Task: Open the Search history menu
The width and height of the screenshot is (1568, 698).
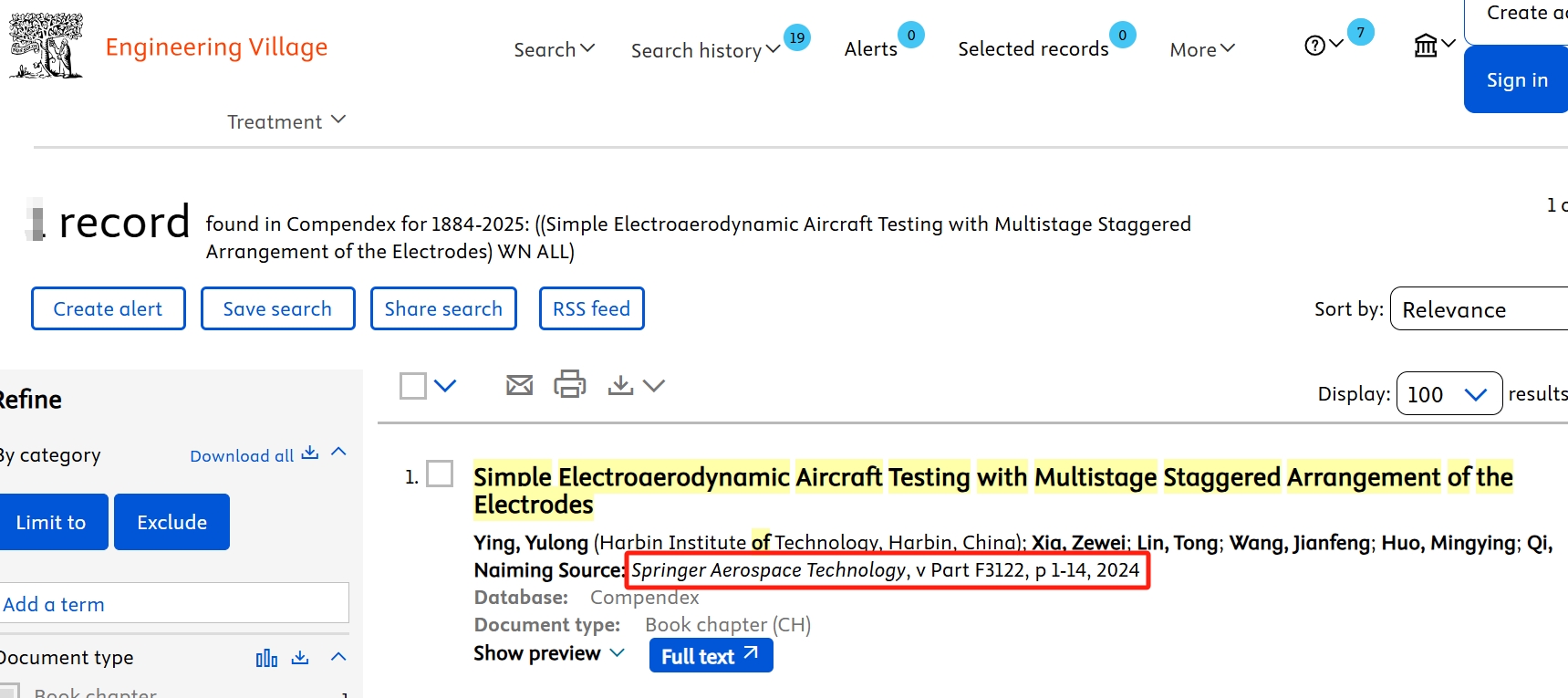Action: 705,50
